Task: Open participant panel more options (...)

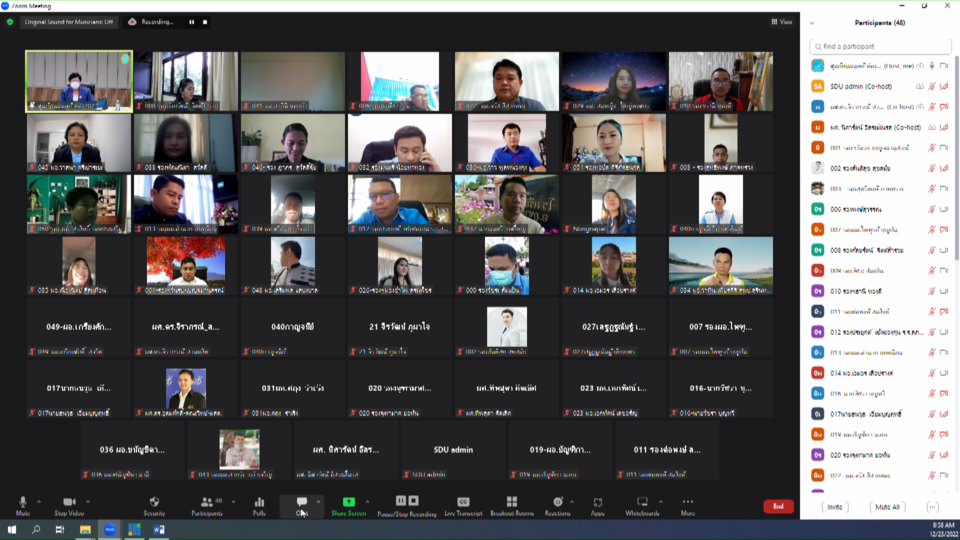Action: [932, 507]
